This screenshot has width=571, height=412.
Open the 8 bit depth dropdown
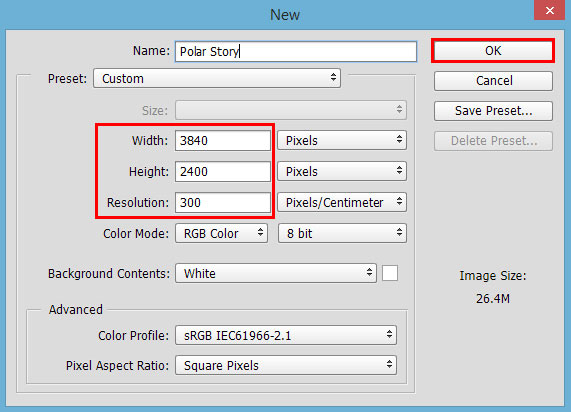click(x=342, y=233)
